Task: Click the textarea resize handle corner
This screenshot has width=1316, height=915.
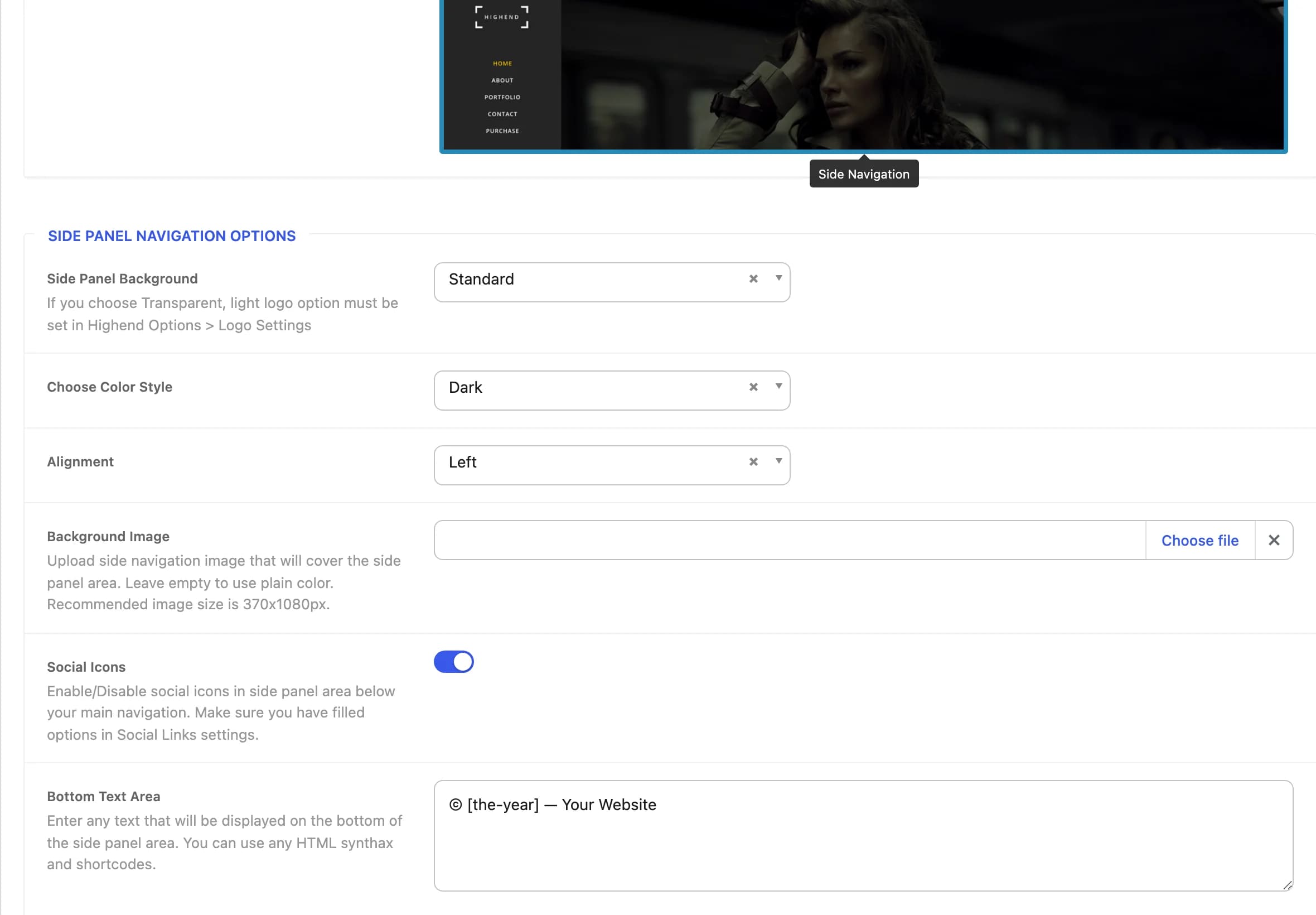Action: pos(1287,885)
